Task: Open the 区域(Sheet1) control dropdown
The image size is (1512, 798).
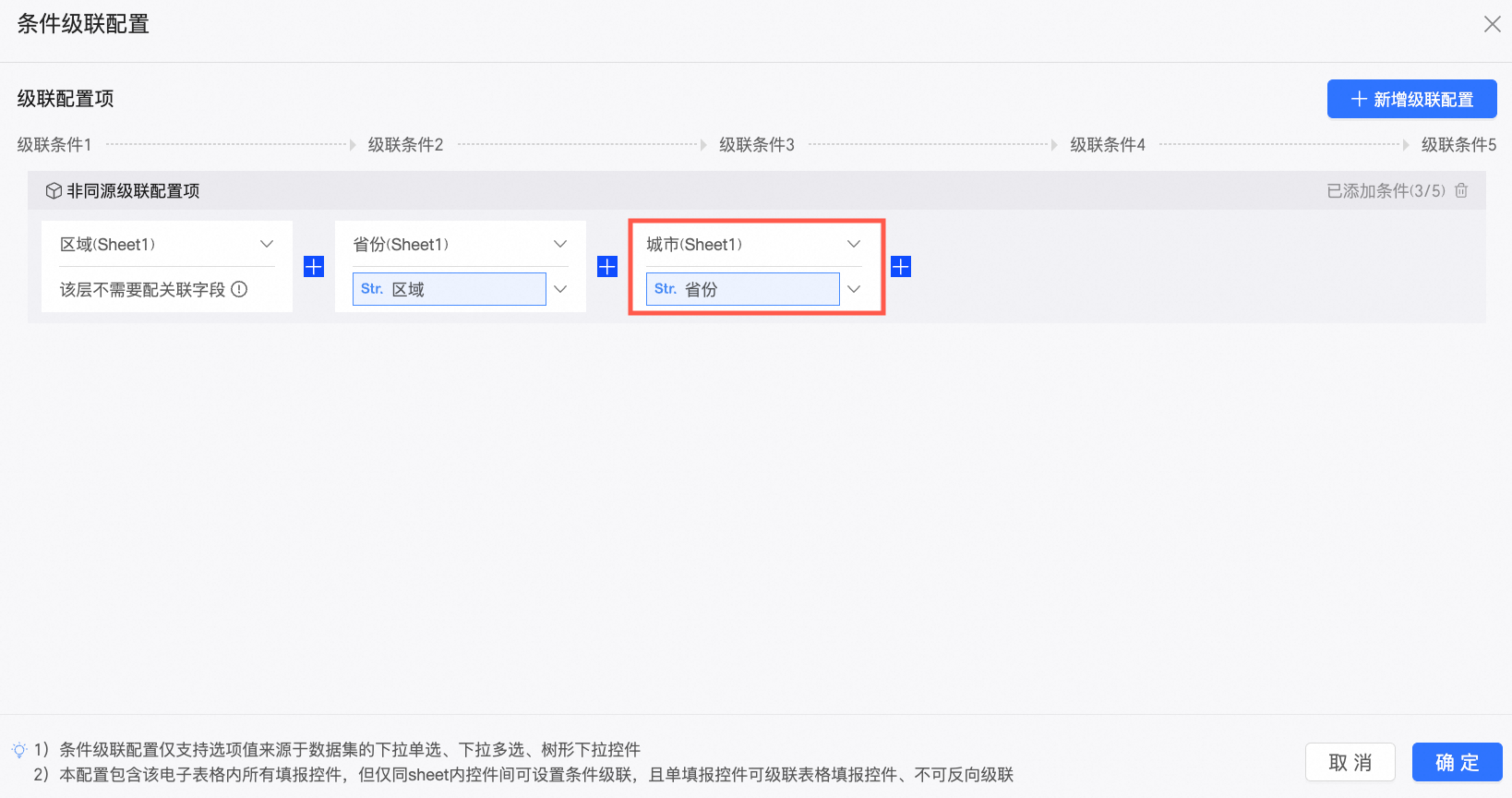Action: coord(167,244)
